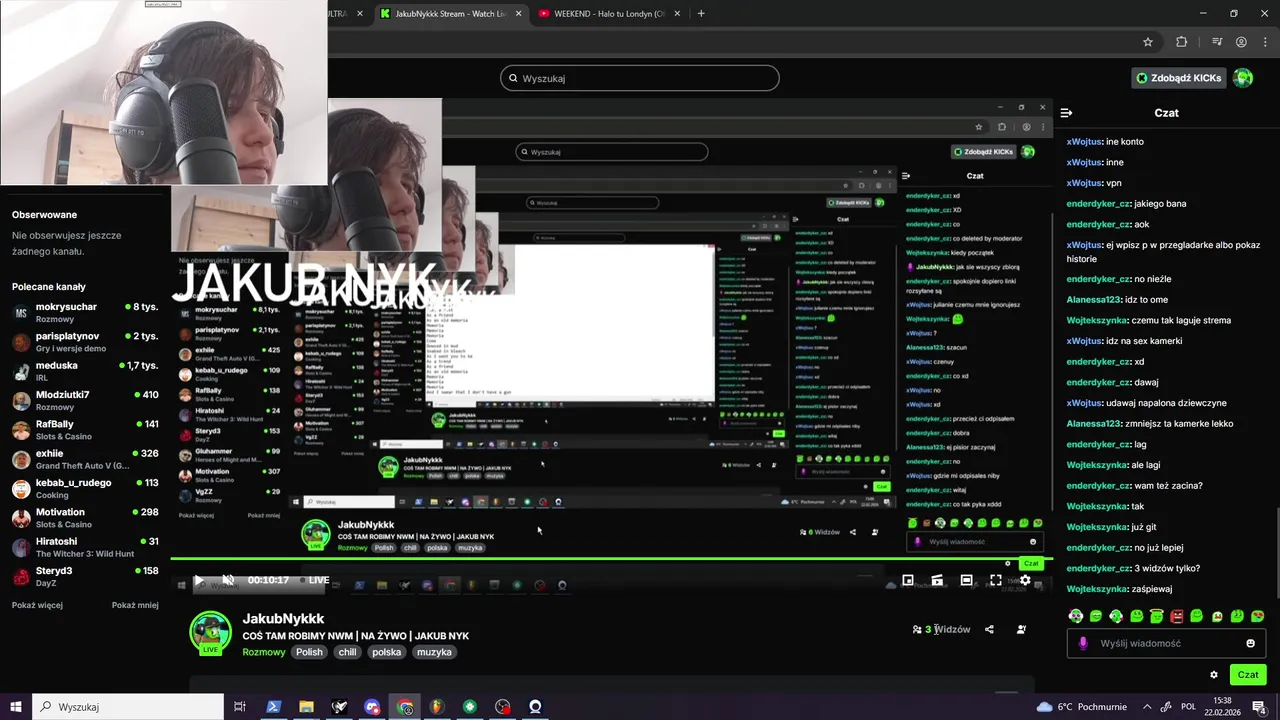The width and height of the screenshot is (1280, 720).
Task: Expand channels with Pokaż więcej
Action: pos(37,605)
